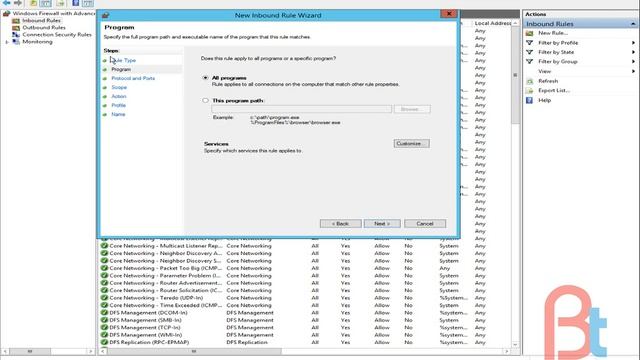Viewport: 640px width, 360px height.
Task: Select the Windows Firewall root node icon
Action: [7, 13]
